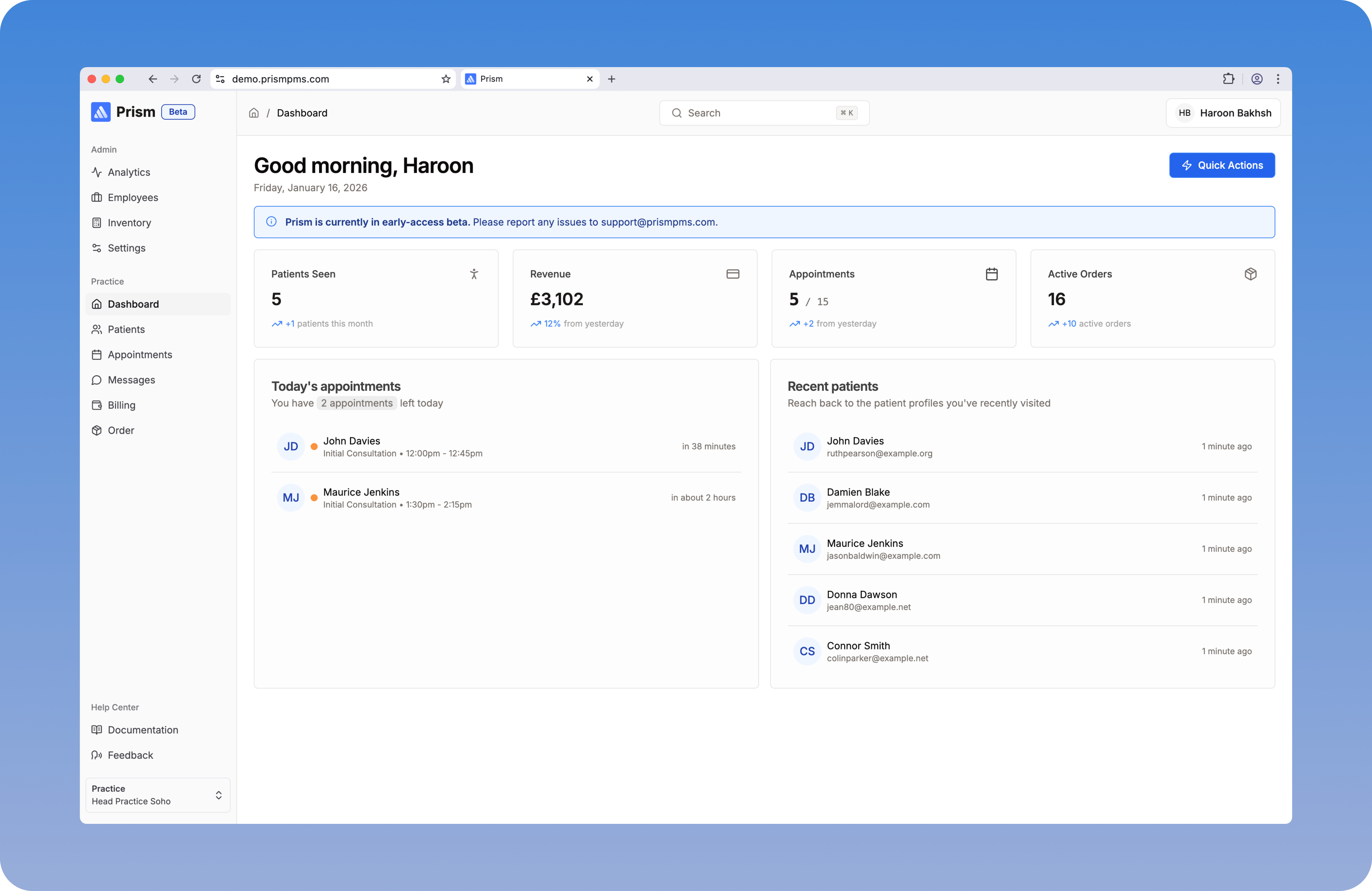Click the home breadcrumb icon
The image size is (1372, 891).
(254, 113)
